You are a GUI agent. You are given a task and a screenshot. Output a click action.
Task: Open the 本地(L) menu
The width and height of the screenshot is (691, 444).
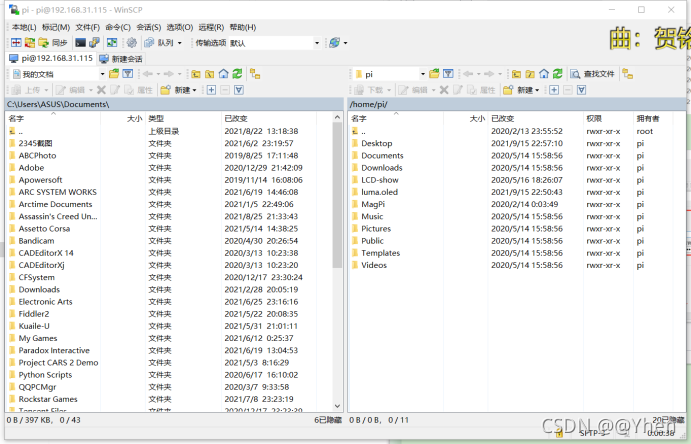pos(24,27)
